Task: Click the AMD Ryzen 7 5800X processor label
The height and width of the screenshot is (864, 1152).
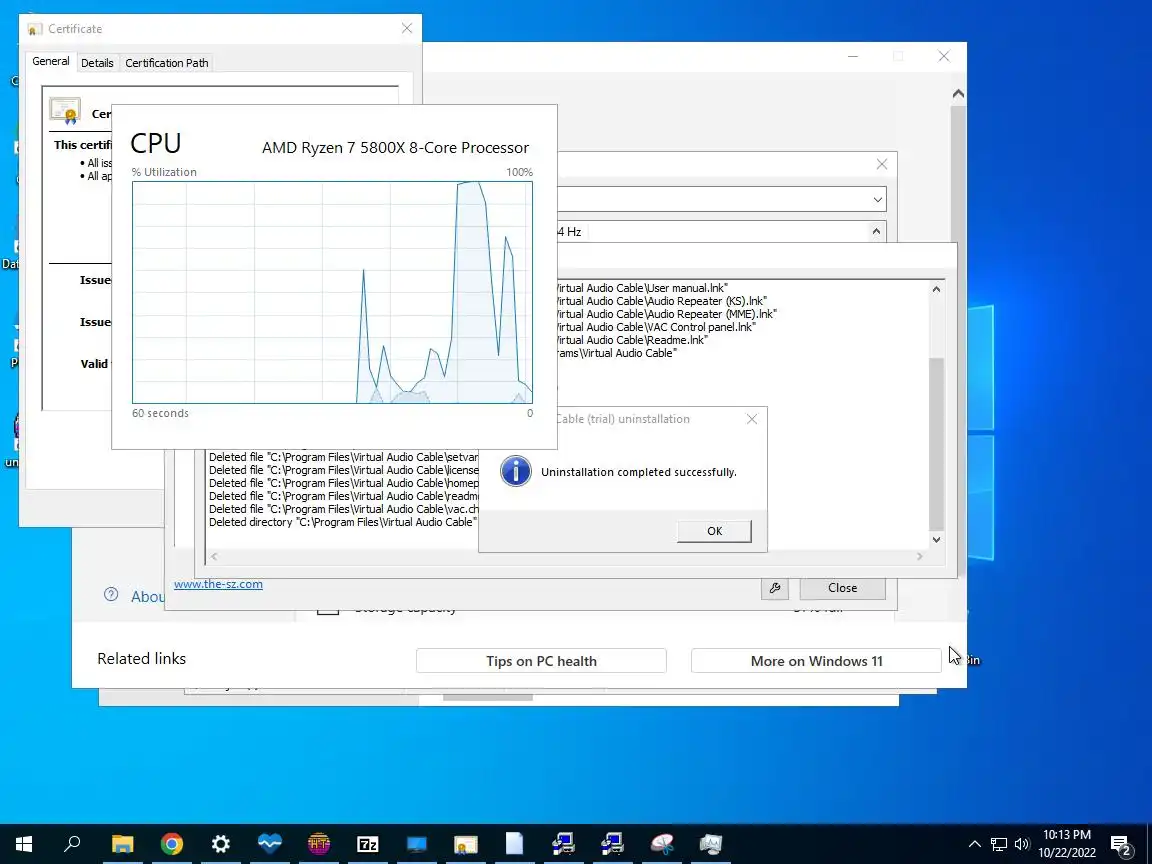Action: point(395,148)
